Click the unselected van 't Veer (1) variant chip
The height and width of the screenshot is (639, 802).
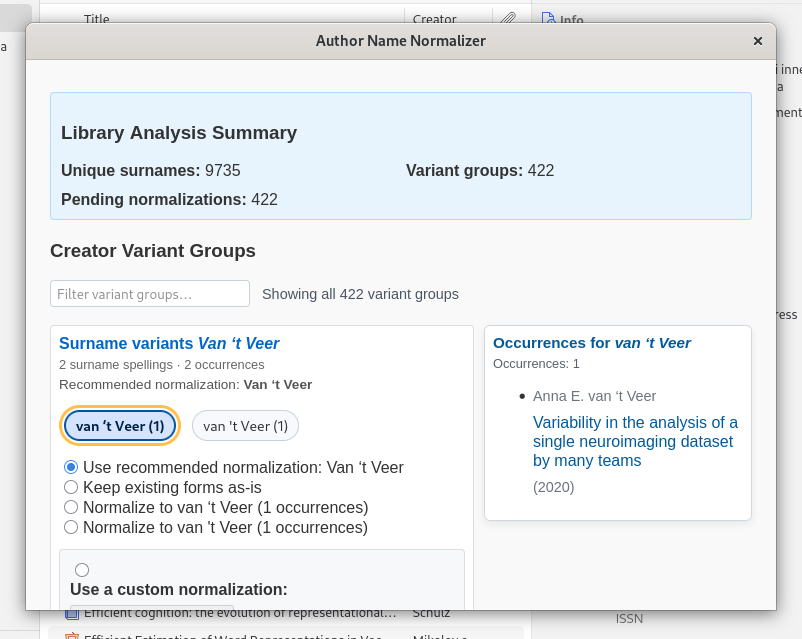[x=245, y=426]
